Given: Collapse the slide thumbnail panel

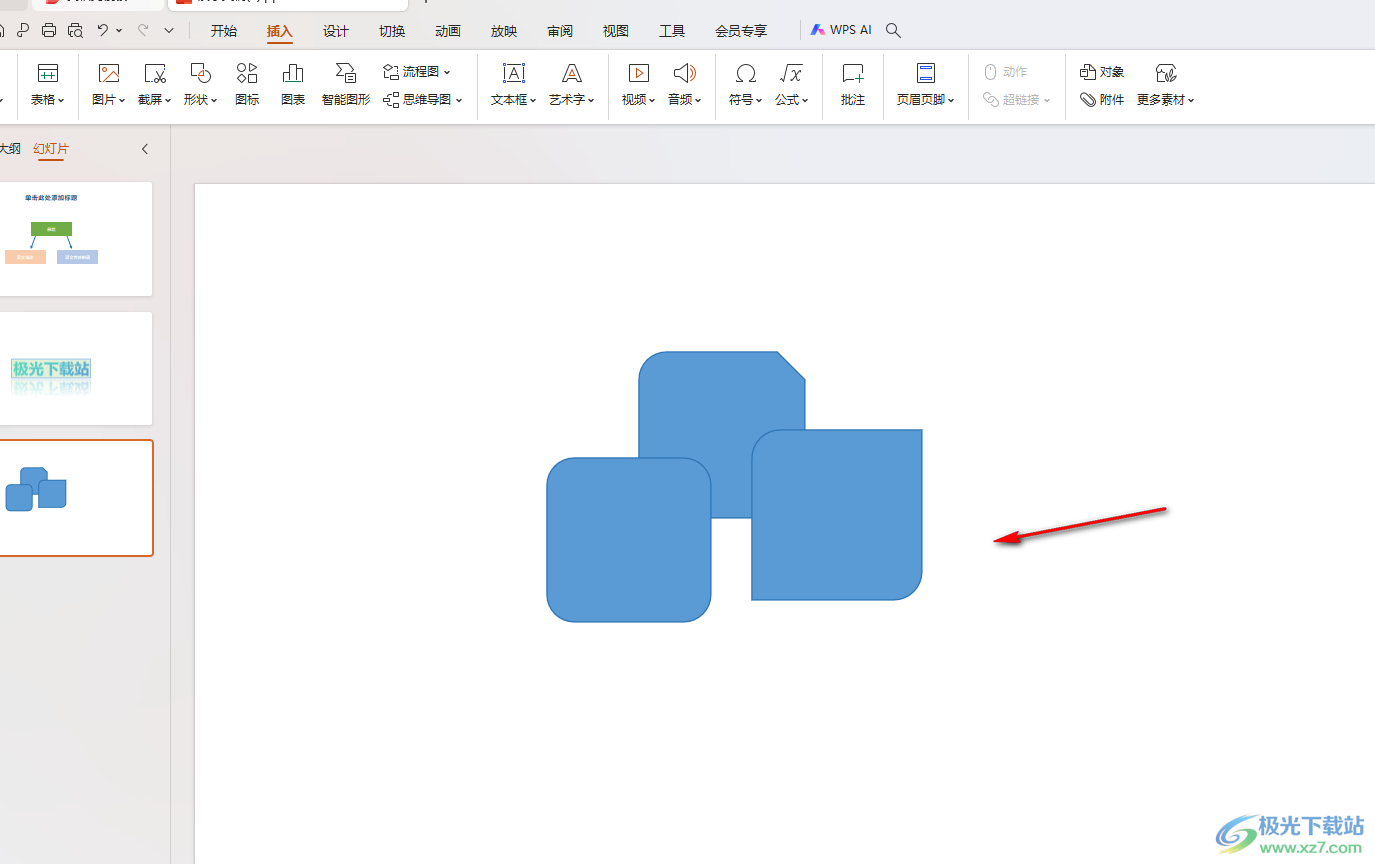Looking at the screenshot, I should click(x=144, y=149).
